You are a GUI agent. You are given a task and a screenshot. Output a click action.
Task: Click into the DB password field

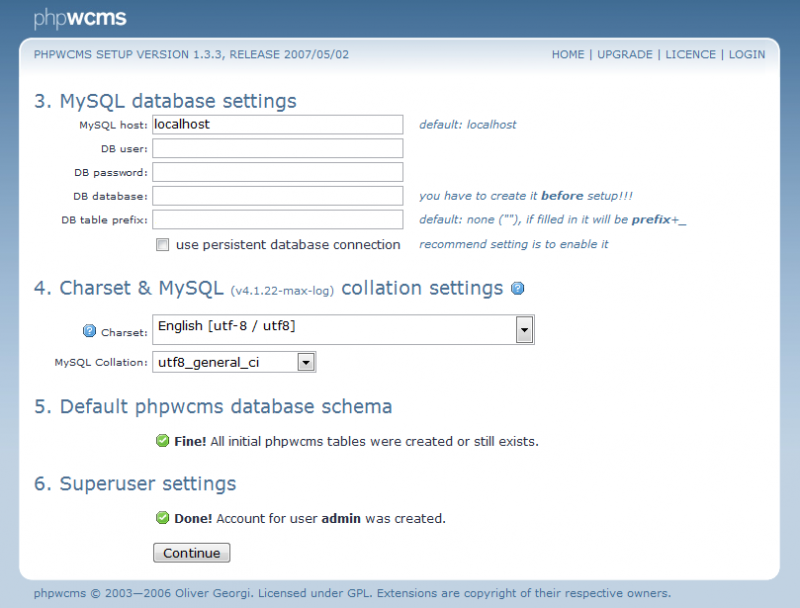(x=277, y=172)
